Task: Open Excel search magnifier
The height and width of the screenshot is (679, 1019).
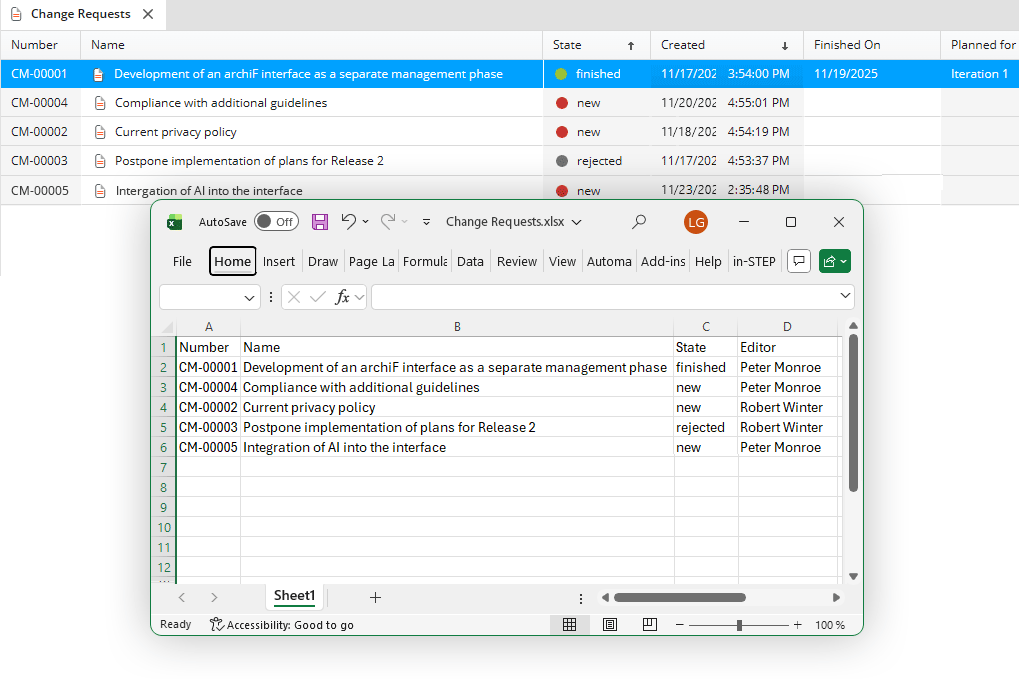Action: [x=639, y=222]
